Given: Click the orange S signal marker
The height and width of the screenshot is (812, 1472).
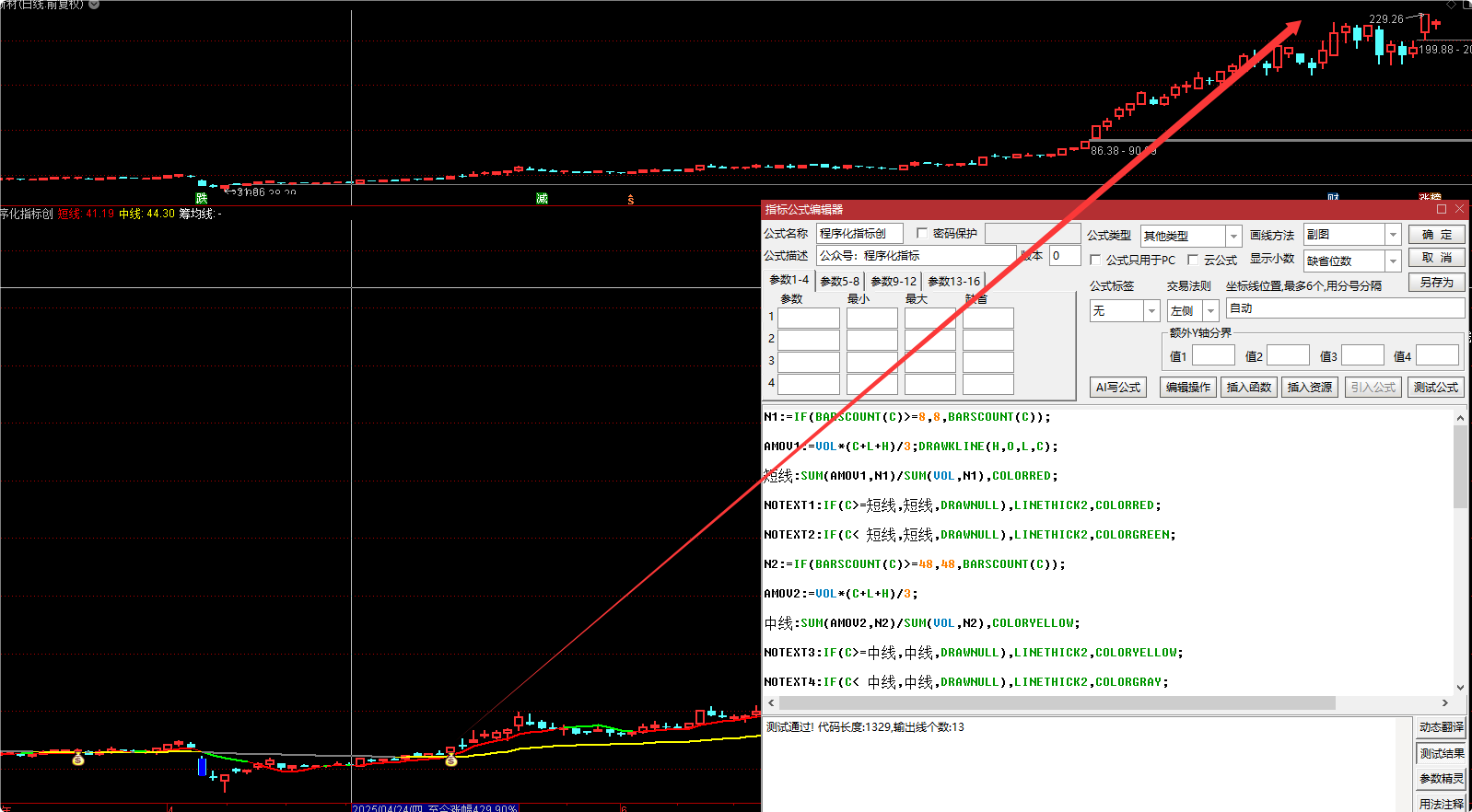Looking at the screenshot, I should 631,199.
